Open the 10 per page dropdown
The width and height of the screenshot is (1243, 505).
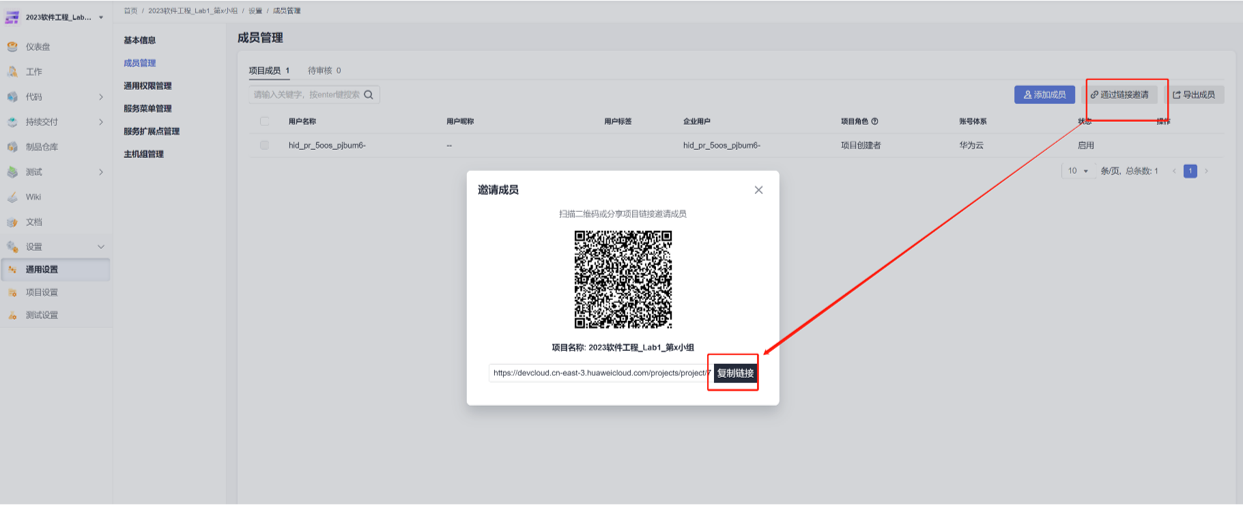pyautogui.click(x=1077, y=171)
